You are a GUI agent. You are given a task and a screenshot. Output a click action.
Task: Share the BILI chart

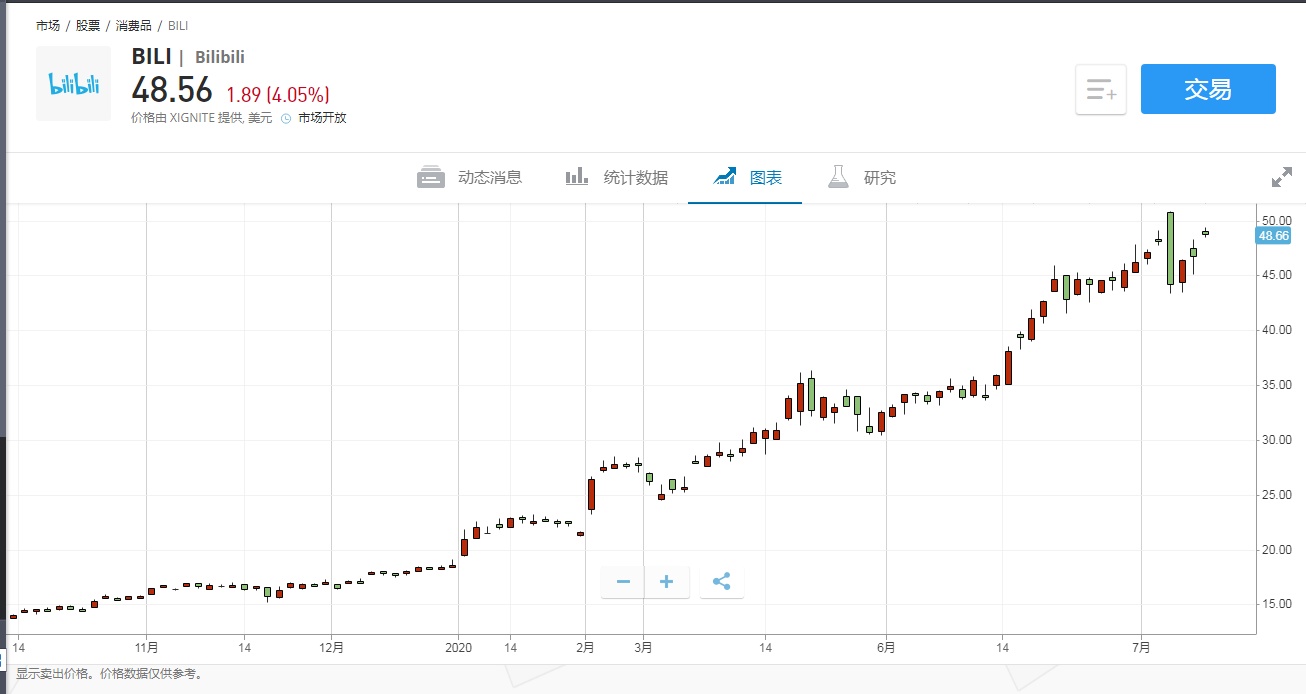tap(722, 581)
